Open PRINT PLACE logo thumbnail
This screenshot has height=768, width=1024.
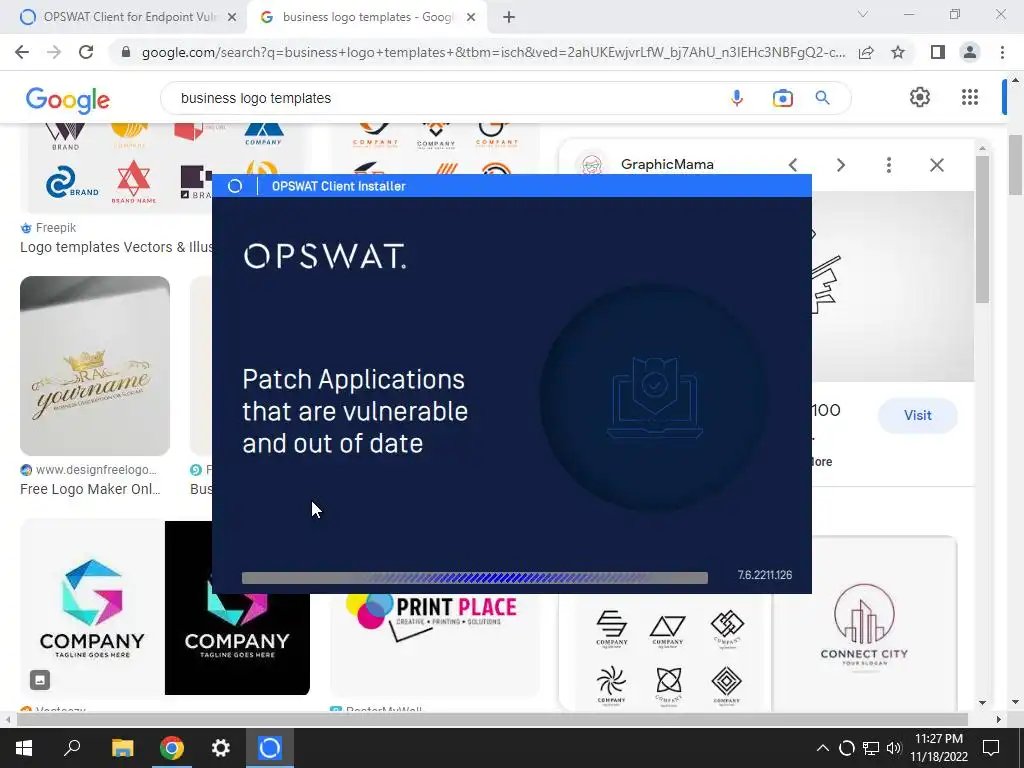tap(434, 645)
